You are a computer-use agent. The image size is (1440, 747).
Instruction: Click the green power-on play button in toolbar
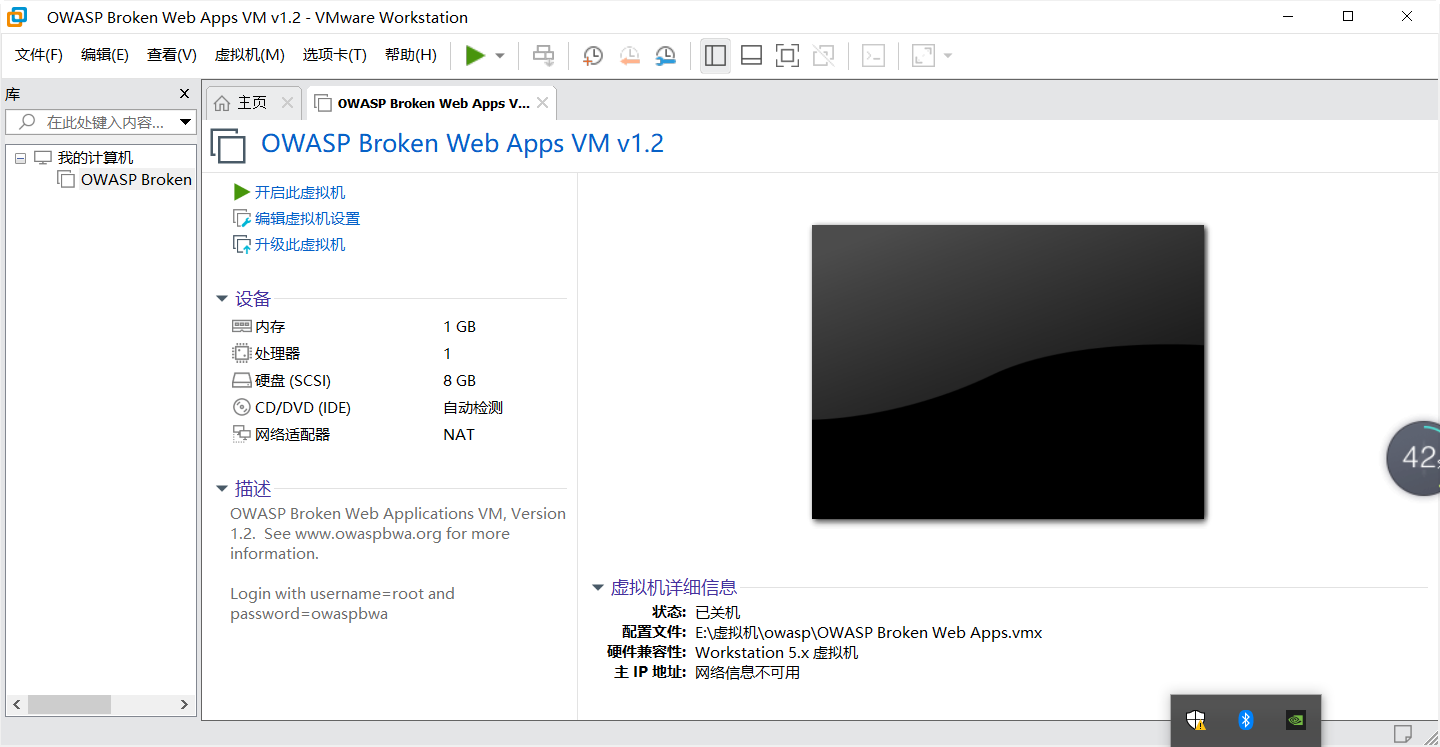click(475, 56)
